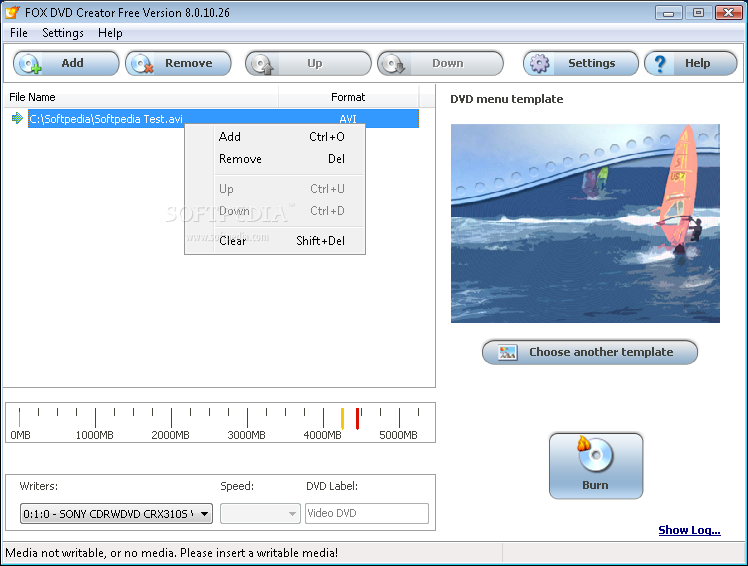Click the DVD Label input field

(x=367, y=514)
